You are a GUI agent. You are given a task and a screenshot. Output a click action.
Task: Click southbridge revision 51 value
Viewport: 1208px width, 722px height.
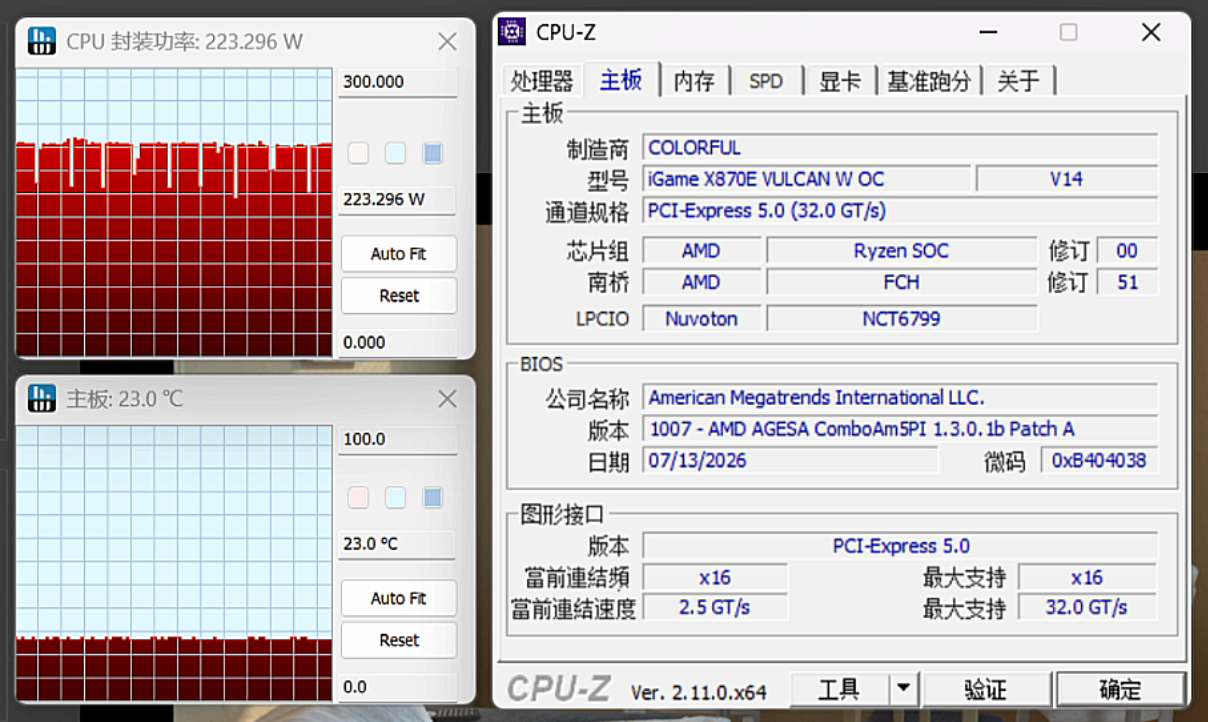(1127, 282)
